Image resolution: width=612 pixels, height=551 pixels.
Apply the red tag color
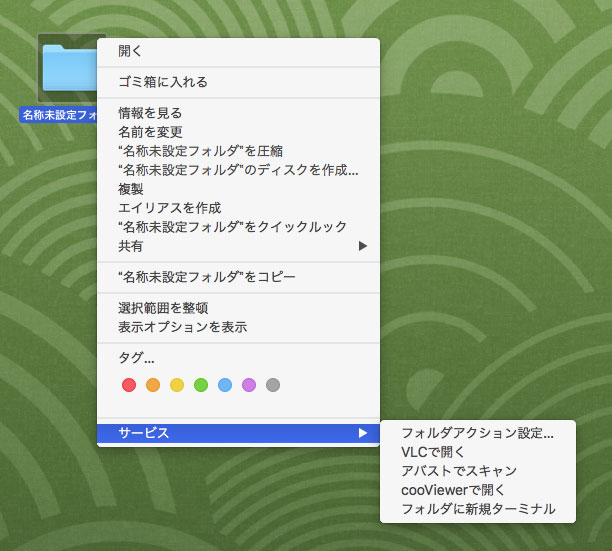(x=129, y=385)
